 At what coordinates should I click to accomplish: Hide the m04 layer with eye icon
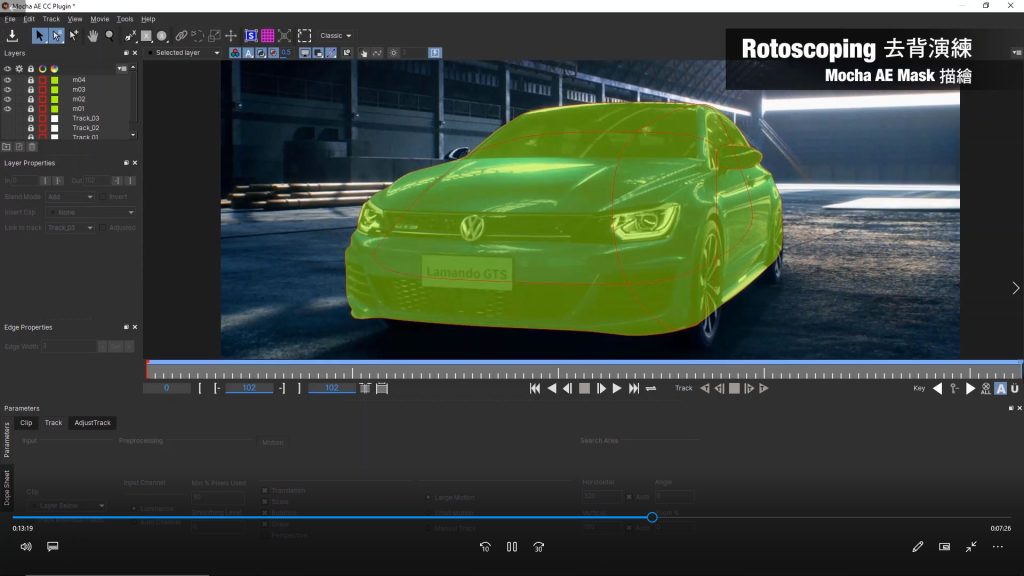(x=8, y=79)
